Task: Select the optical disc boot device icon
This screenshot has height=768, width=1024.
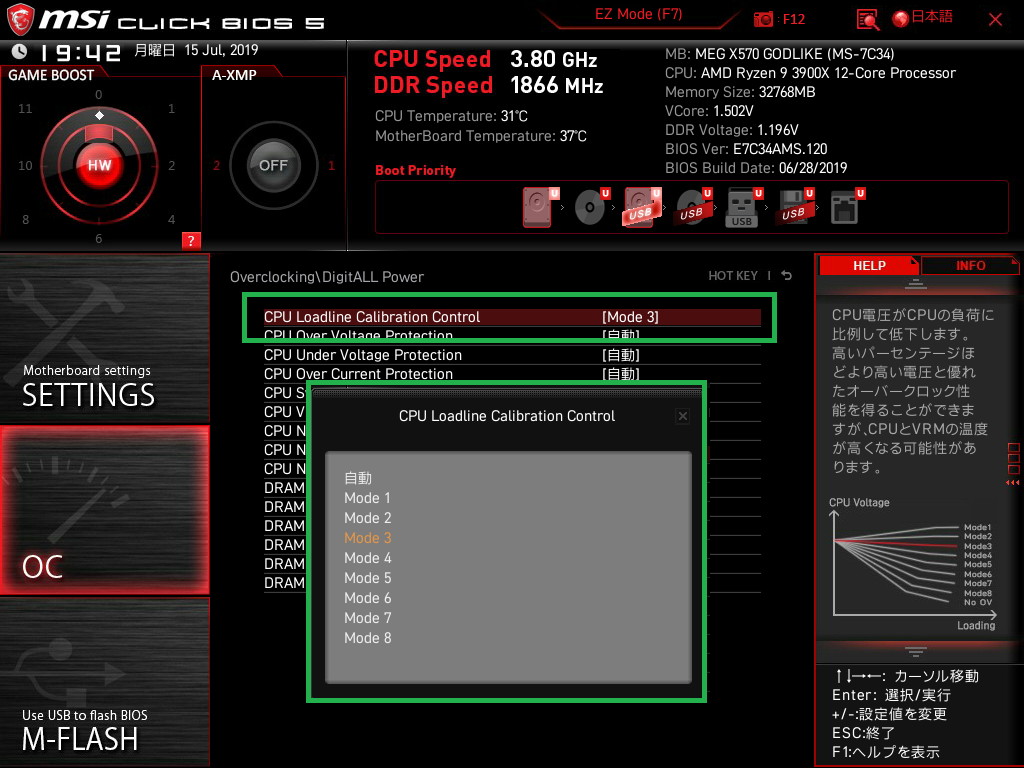Action: click(x=590, y=207)
